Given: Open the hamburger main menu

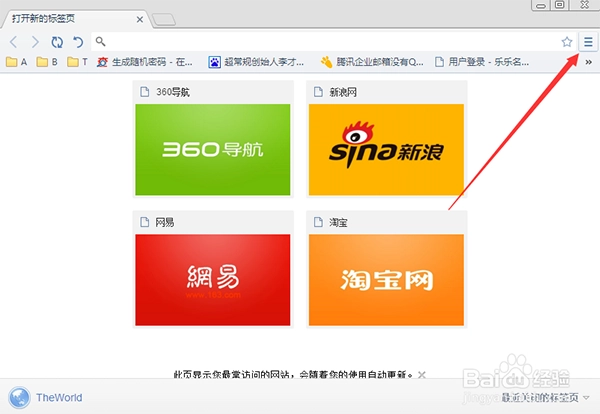Looking at the screenshot, I should click(x=588, y=42).
